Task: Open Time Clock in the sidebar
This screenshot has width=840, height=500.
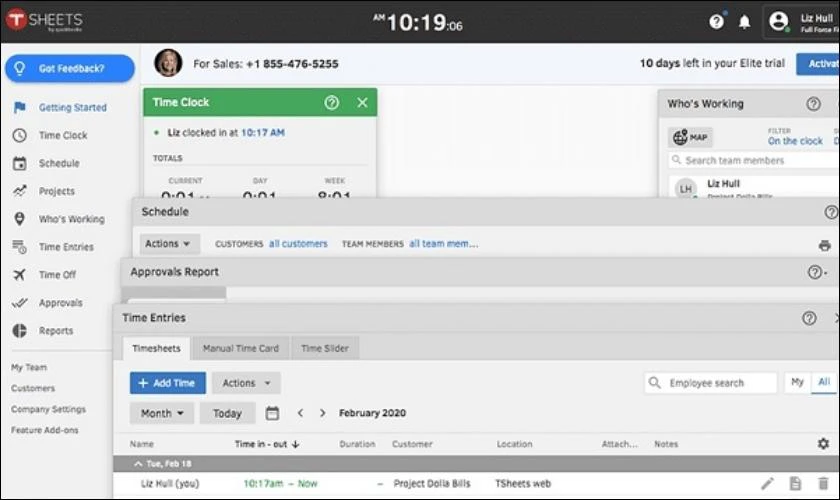Action: click(63, 135)
